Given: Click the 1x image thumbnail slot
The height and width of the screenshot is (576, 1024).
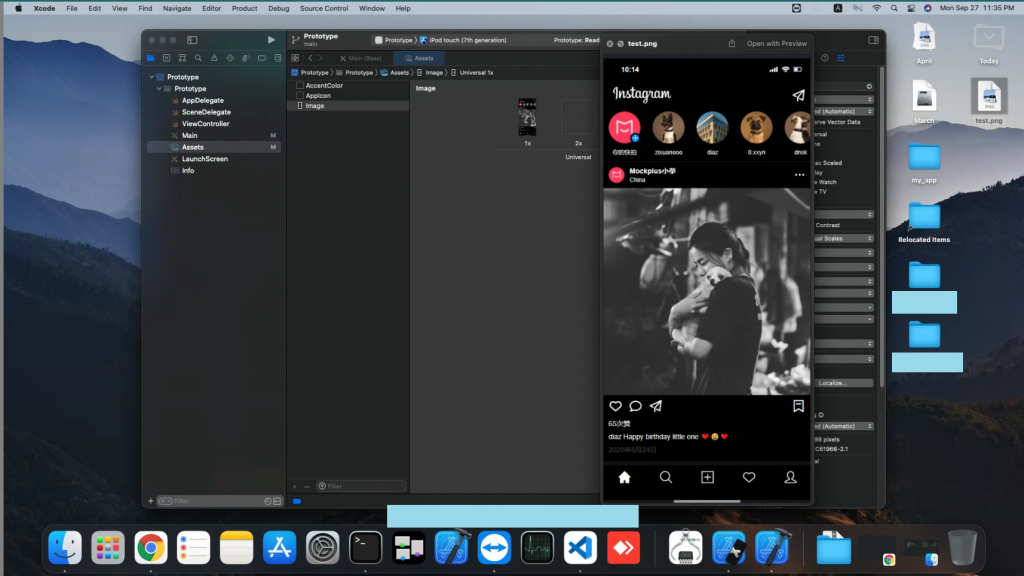Looking at the screenshot, I should click(527, 117).
